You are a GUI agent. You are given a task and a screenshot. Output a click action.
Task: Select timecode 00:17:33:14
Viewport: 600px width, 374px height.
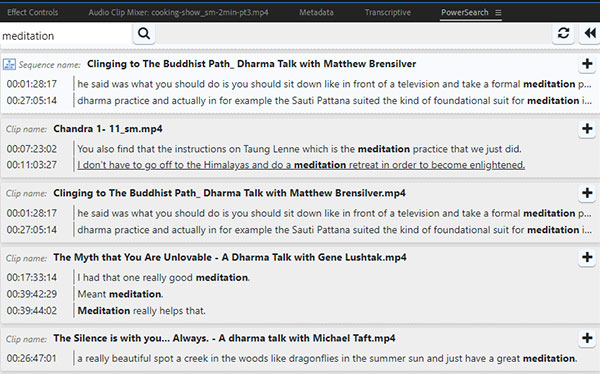[32, 278]
